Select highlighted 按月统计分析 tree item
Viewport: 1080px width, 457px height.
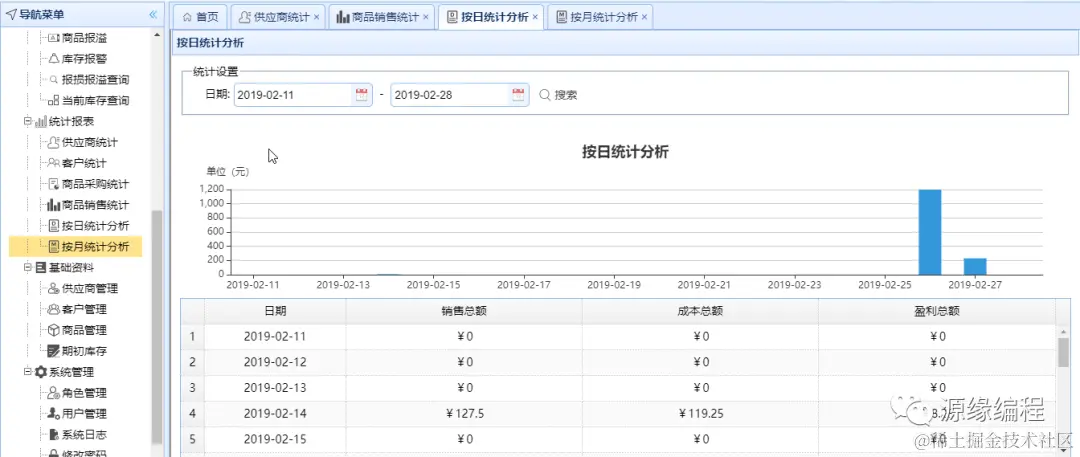point(75,246)
